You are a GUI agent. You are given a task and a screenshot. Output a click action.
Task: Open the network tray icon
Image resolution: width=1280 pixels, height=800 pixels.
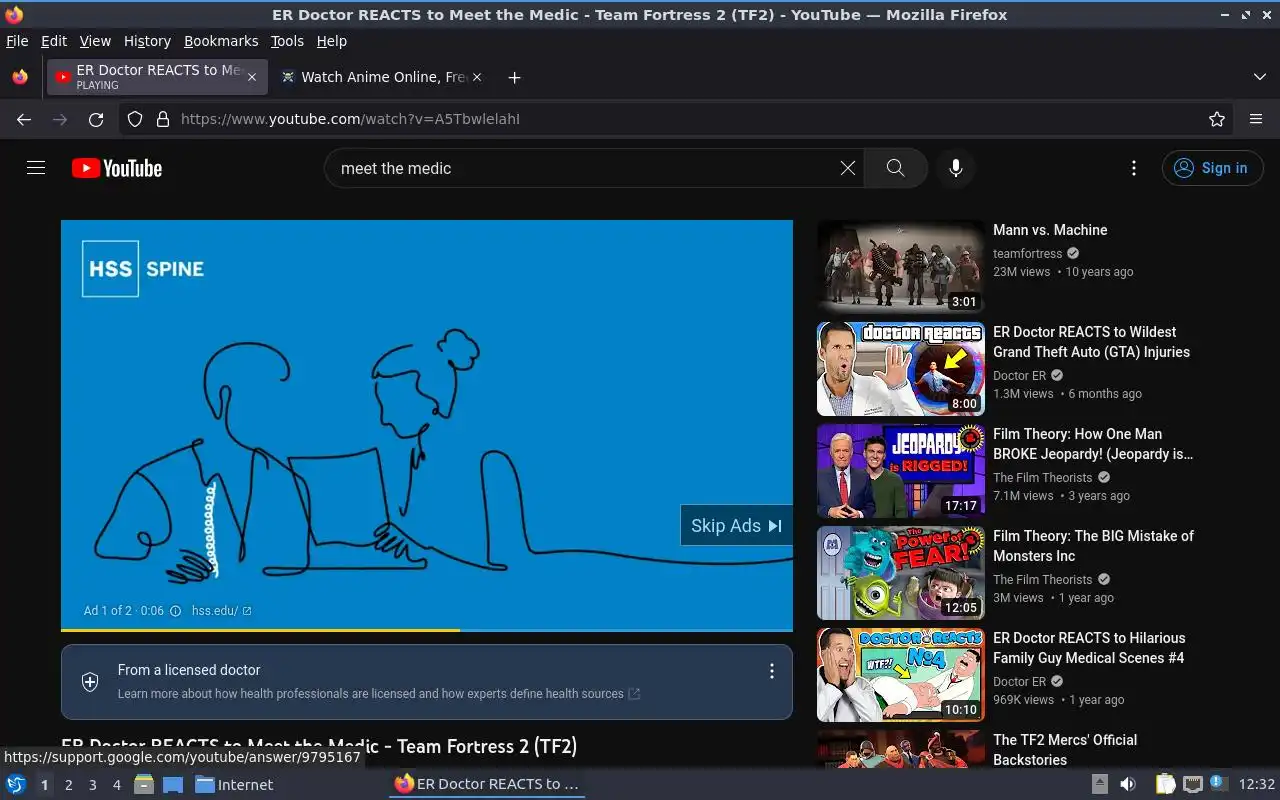pos(1193,785)
